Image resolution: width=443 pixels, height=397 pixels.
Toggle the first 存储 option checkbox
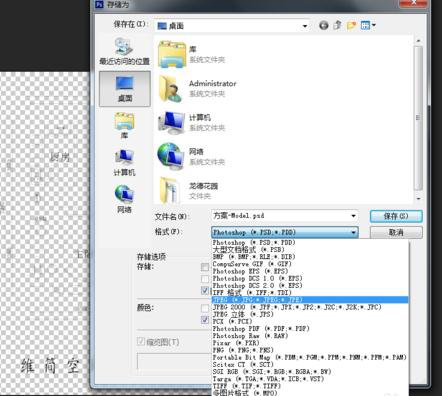click(x=205, y=267)
